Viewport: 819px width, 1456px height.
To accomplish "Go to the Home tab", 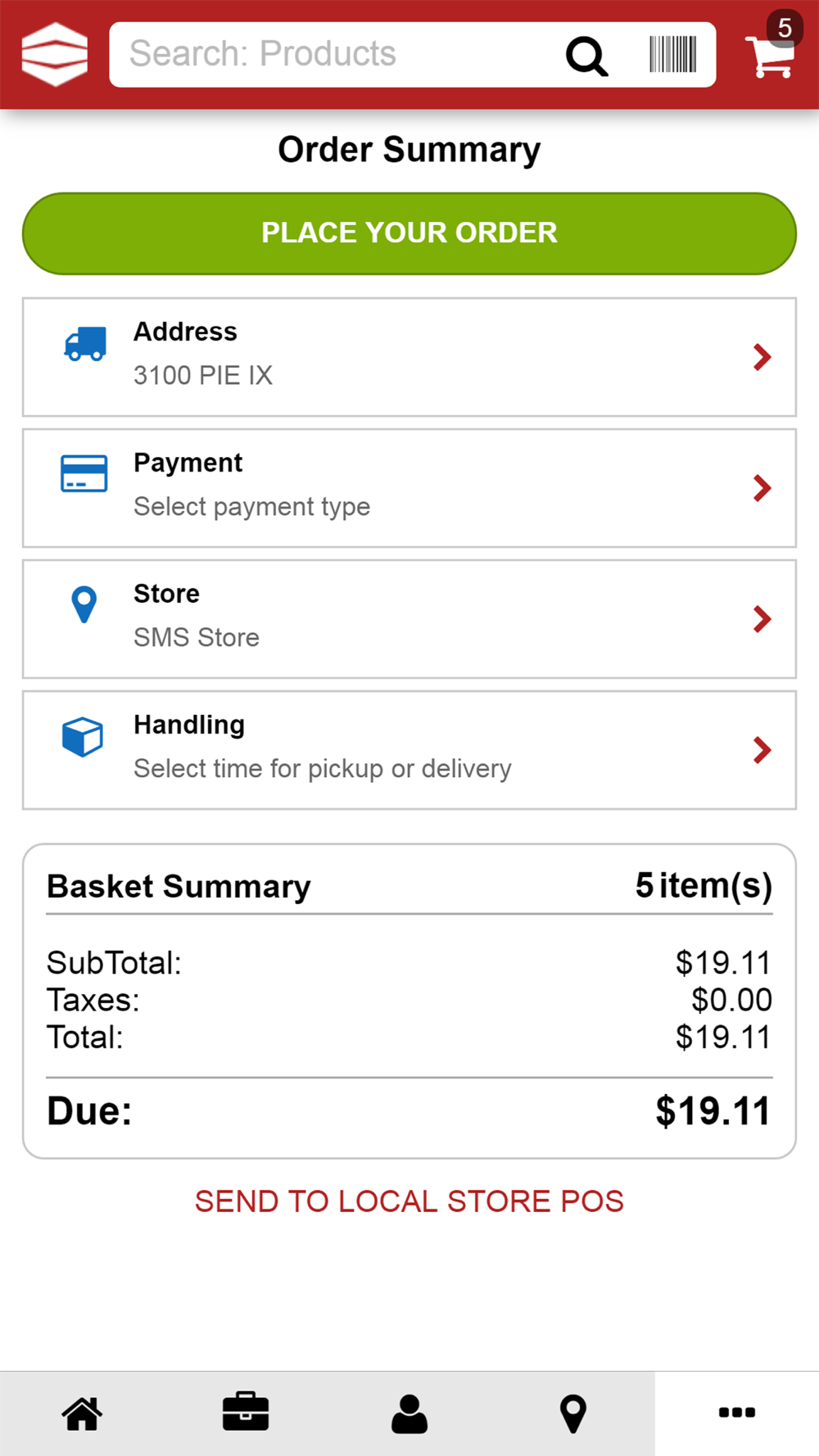I will tap(82, 1413).
